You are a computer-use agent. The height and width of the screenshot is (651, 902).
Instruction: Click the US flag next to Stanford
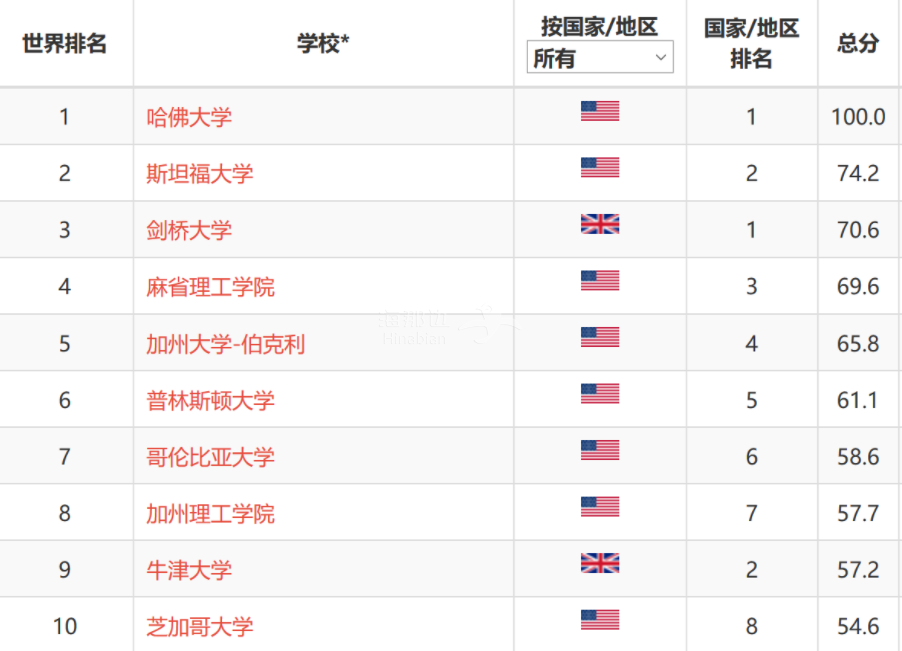click(x=600, y=167)
